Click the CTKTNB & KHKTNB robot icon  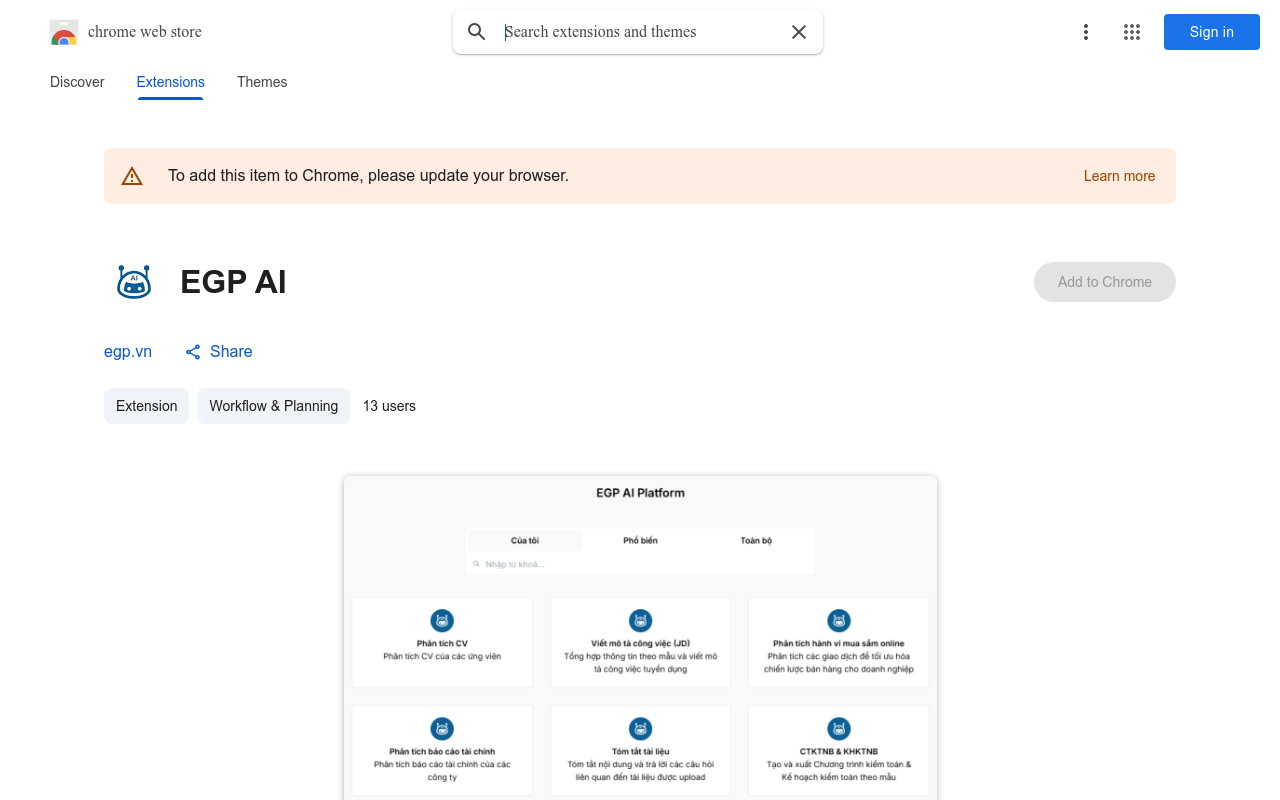click(839, 729)
